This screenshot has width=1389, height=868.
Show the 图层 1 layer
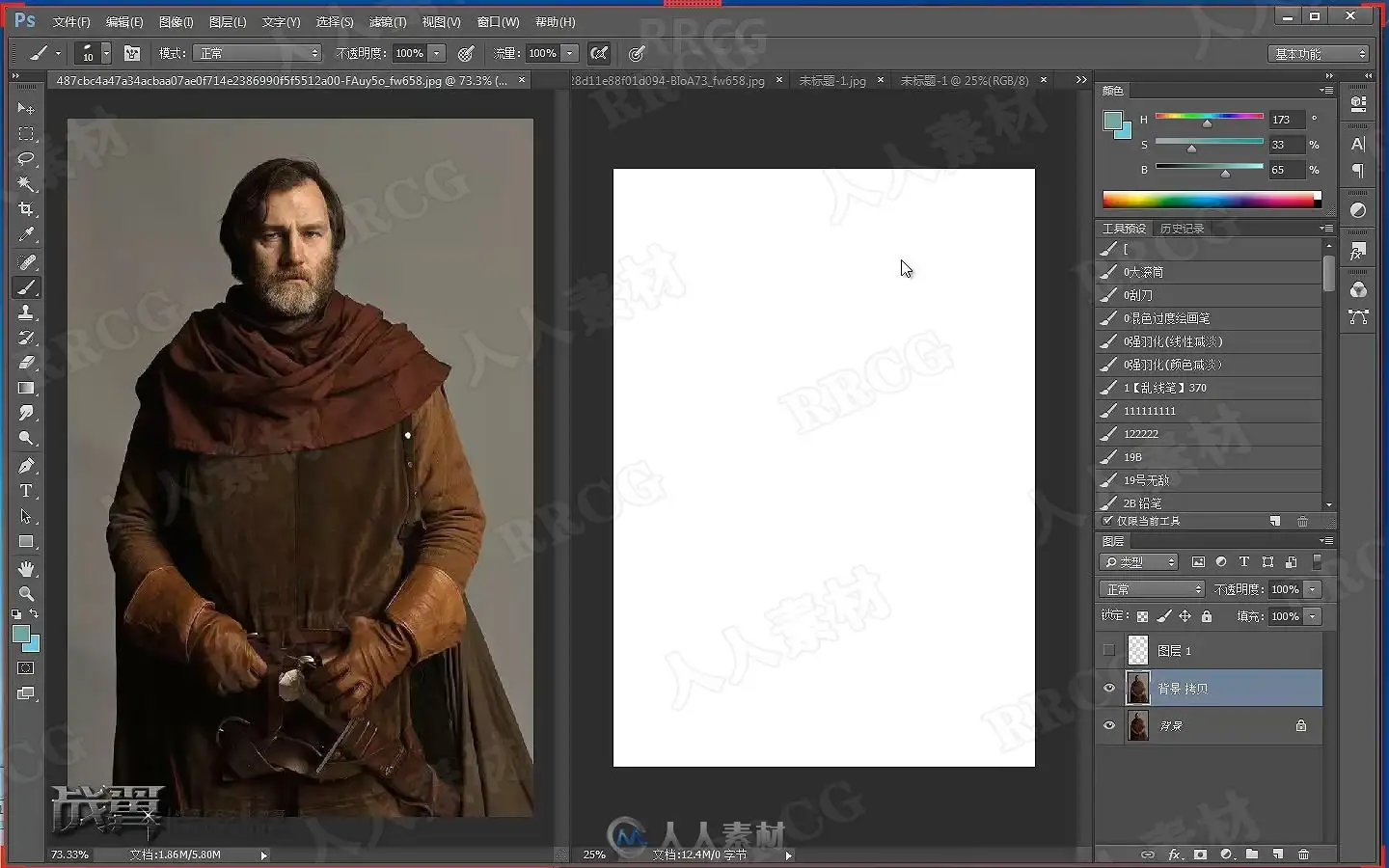coord(1109,650)
